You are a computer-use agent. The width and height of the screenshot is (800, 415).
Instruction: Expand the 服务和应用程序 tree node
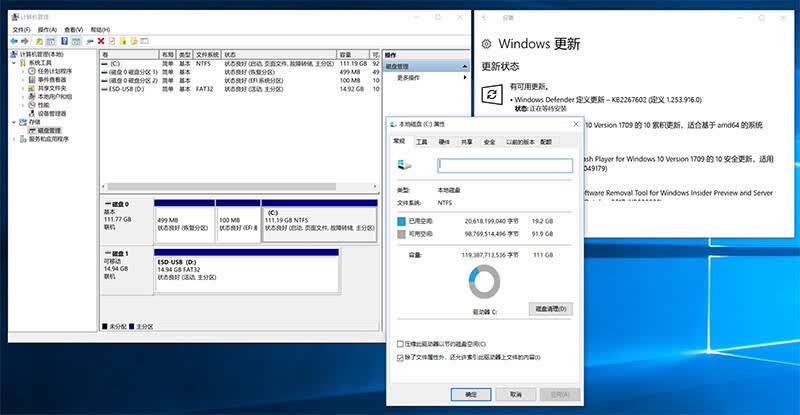[14, 139]
